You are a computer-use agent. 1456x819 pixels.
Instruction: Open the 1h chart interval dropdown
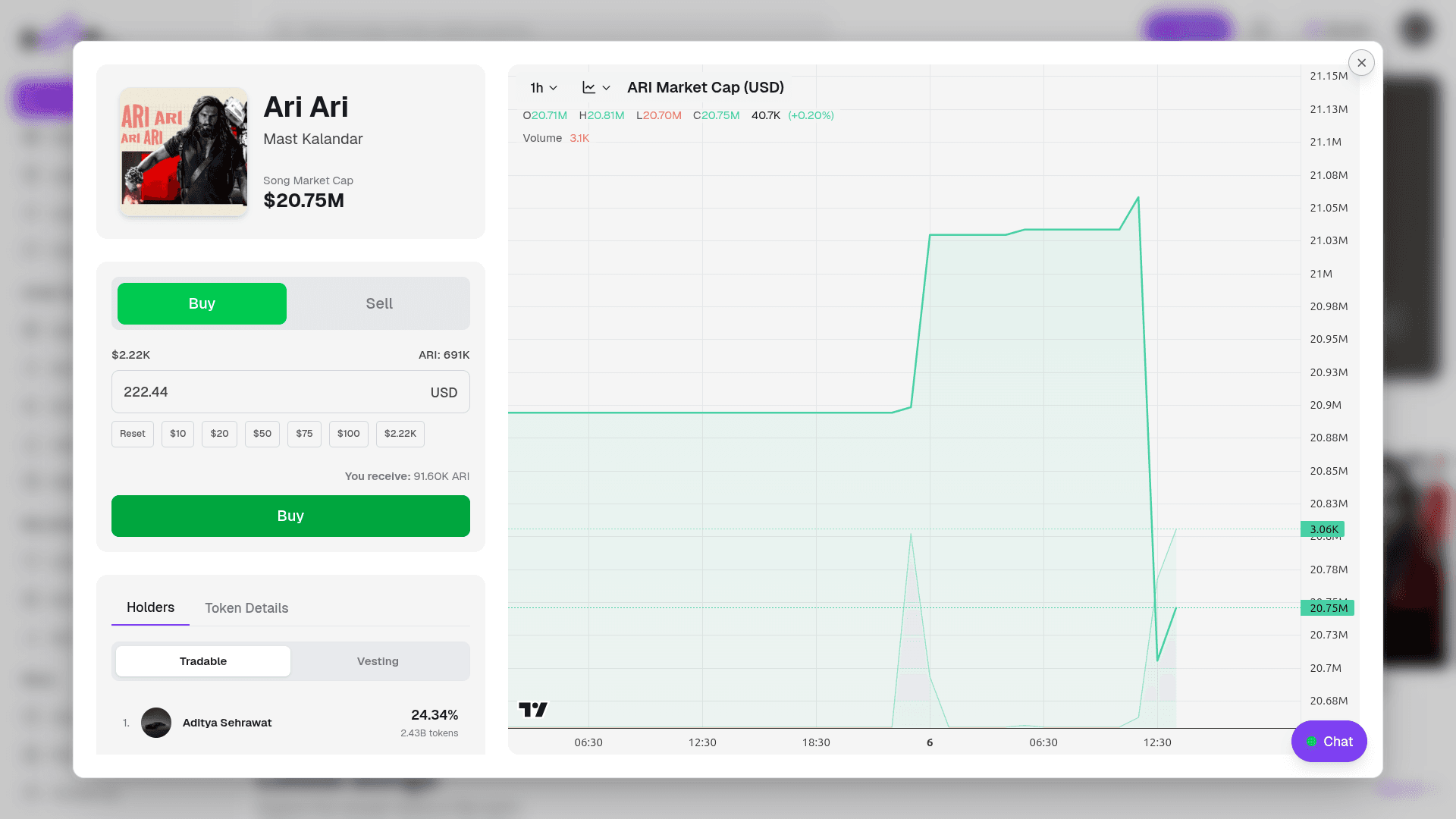pos(544,88)
